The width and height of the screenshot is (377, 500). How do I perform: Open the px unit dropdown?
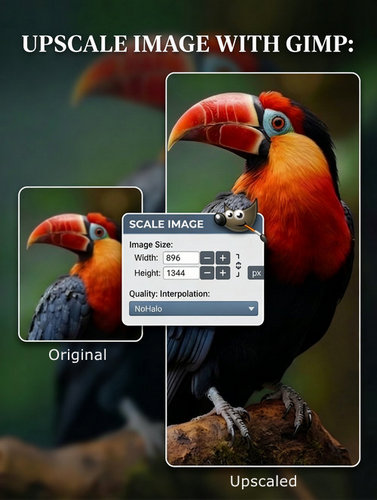coord(256,273)
